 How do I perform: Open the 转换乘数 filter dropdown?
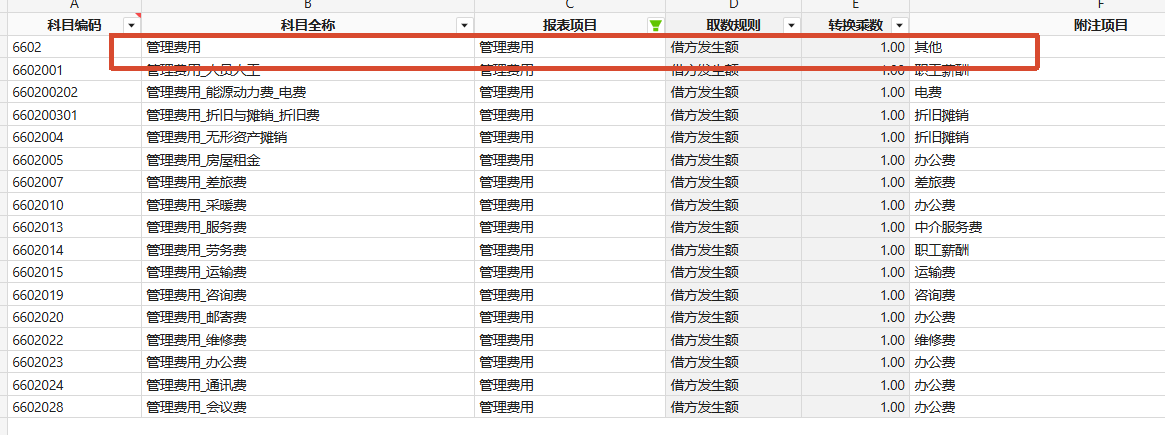coord(900,25)
